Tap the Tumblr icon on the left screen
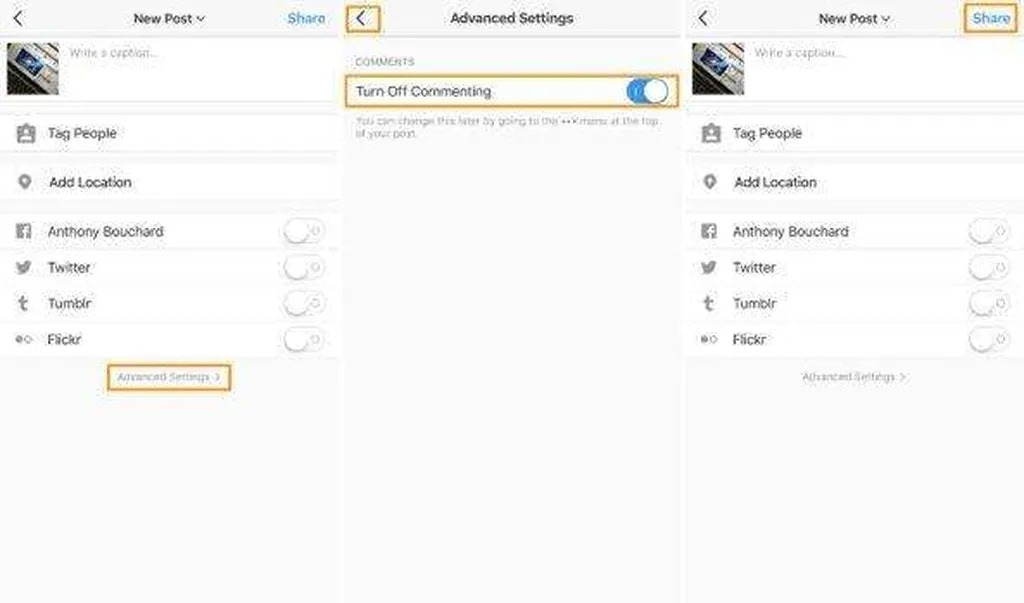 [x=24, y=303]
